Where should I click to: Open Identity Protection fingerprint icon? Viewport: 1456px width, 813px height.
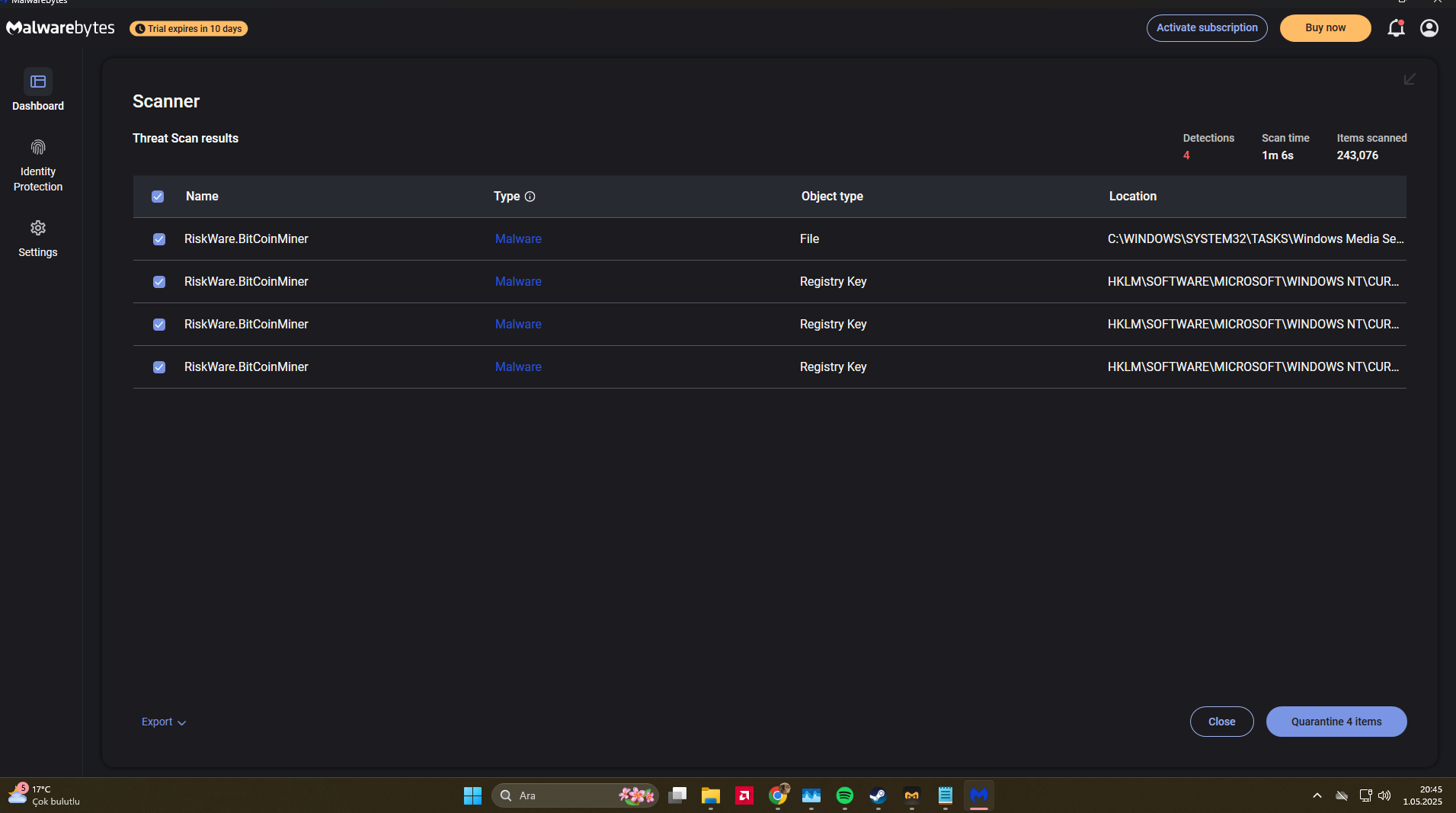point(38,147)
